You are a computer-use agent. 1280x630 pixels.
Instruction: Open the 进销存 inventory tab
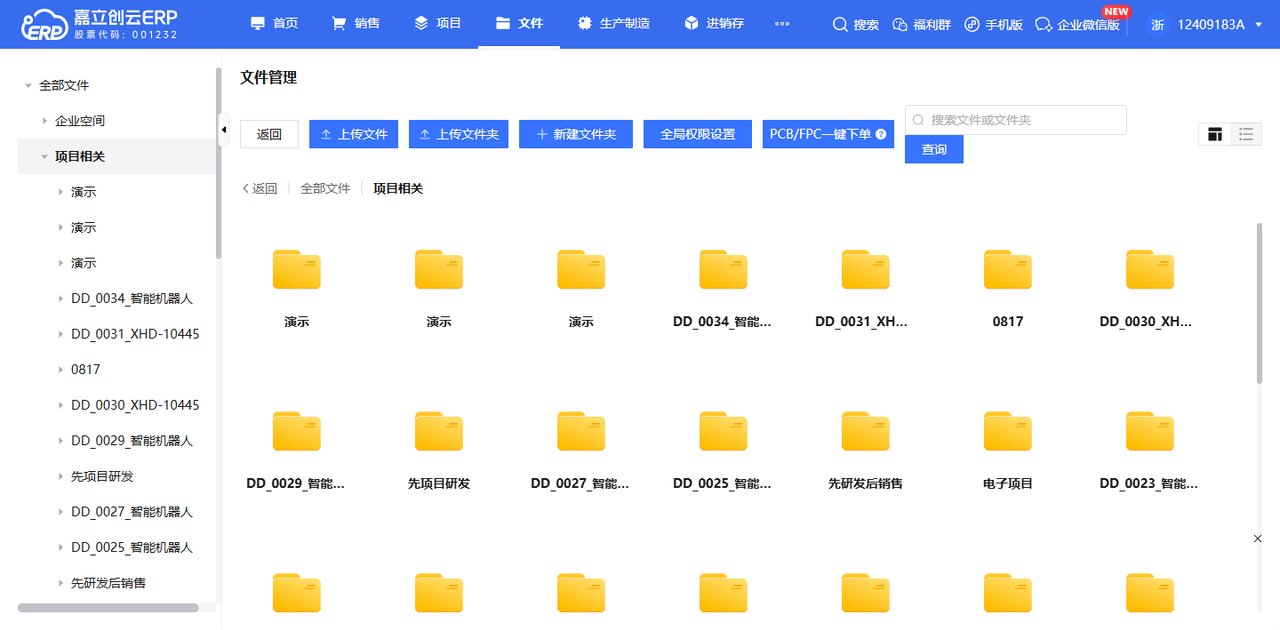[x=714, y=23]
